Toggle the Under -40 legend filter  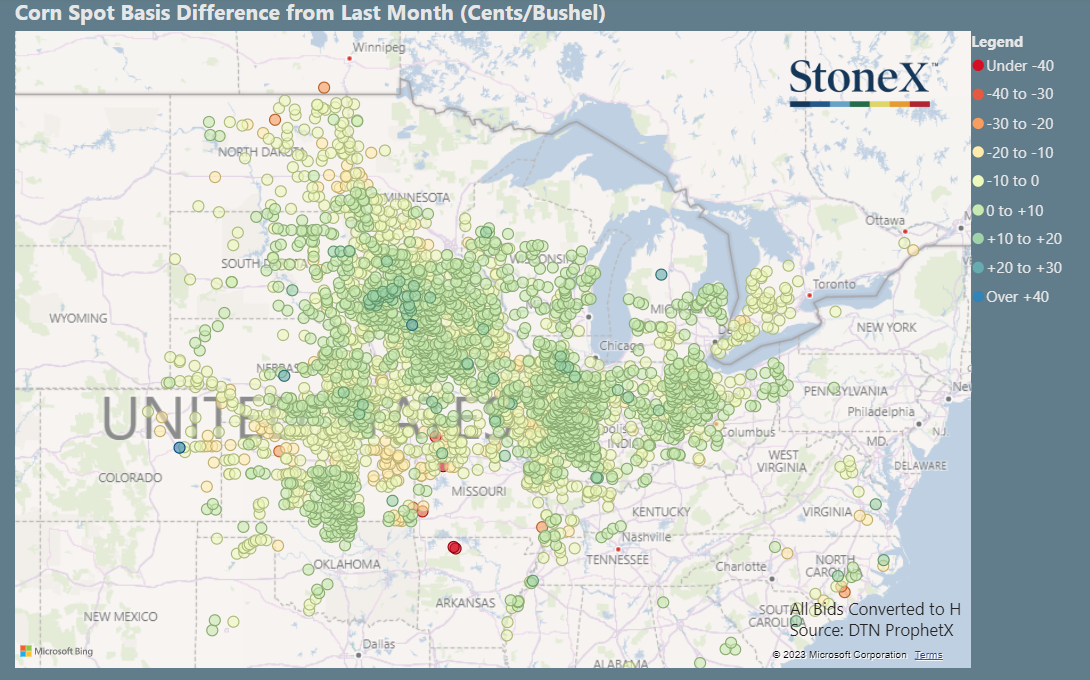[x=1012, y=66]
